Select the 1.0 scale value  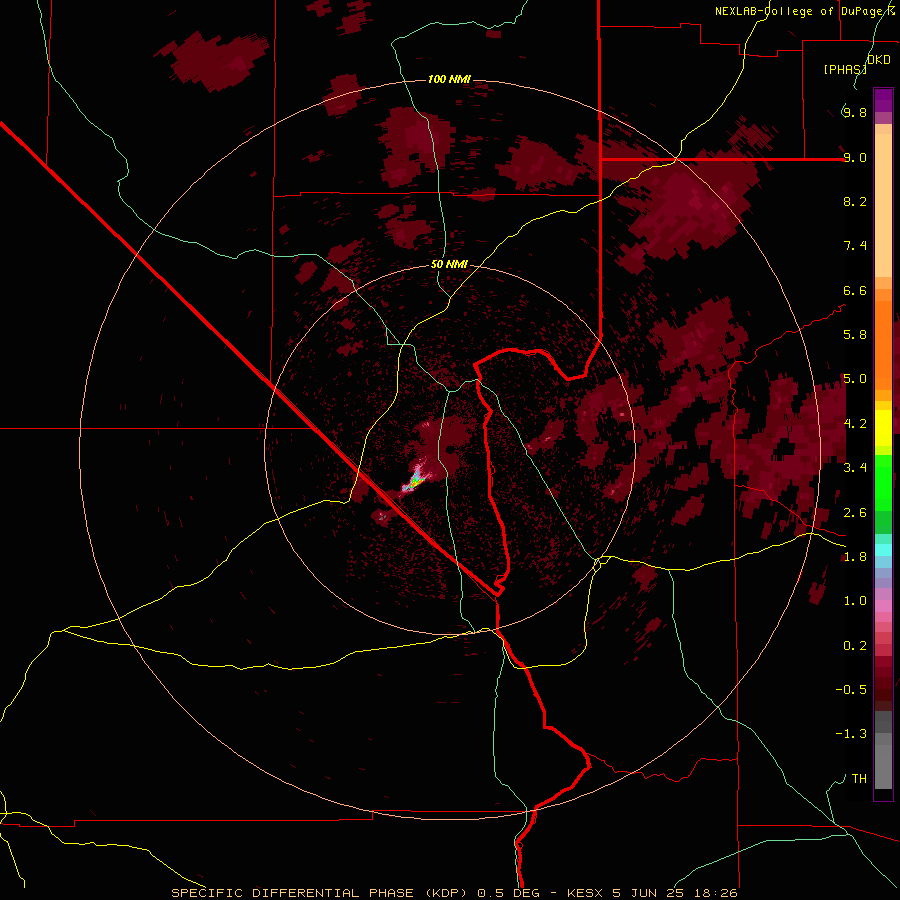pos(855,601)
